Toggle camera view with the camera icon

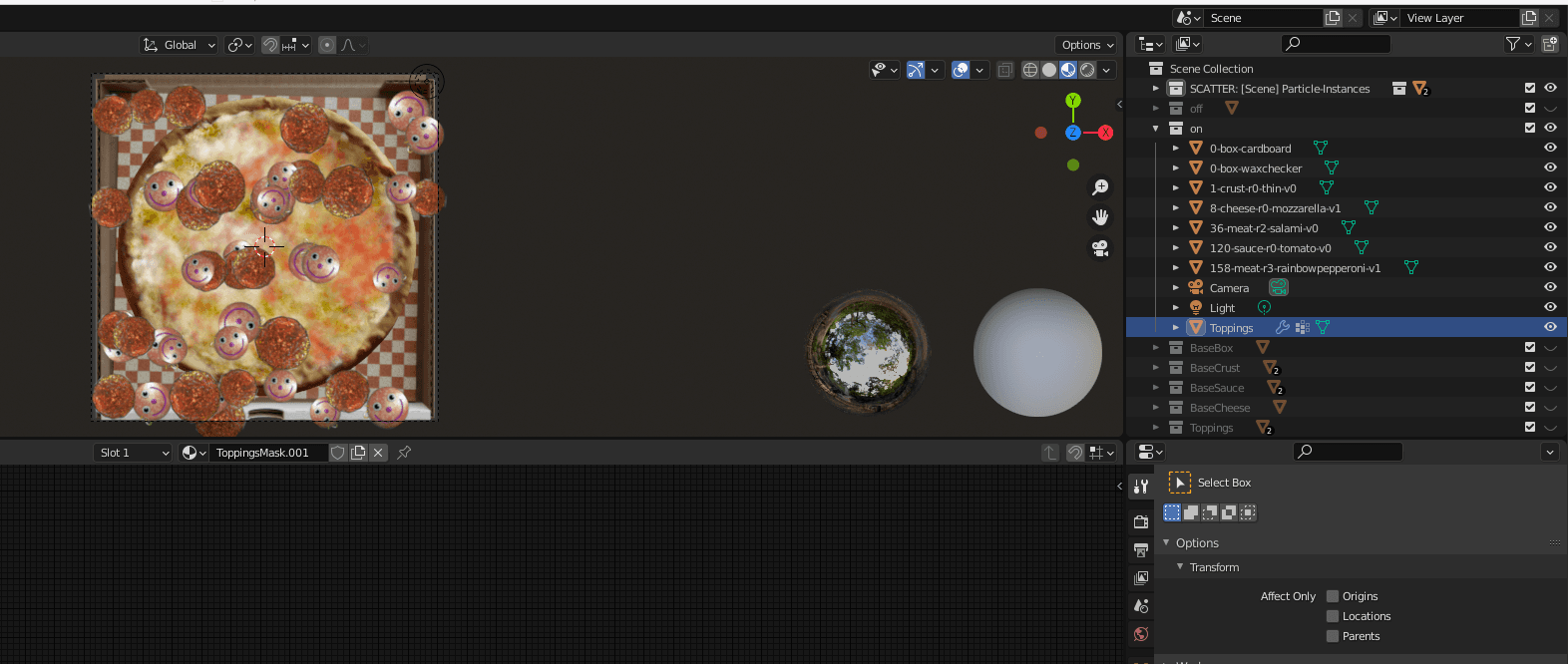(x=1100, y=248)
